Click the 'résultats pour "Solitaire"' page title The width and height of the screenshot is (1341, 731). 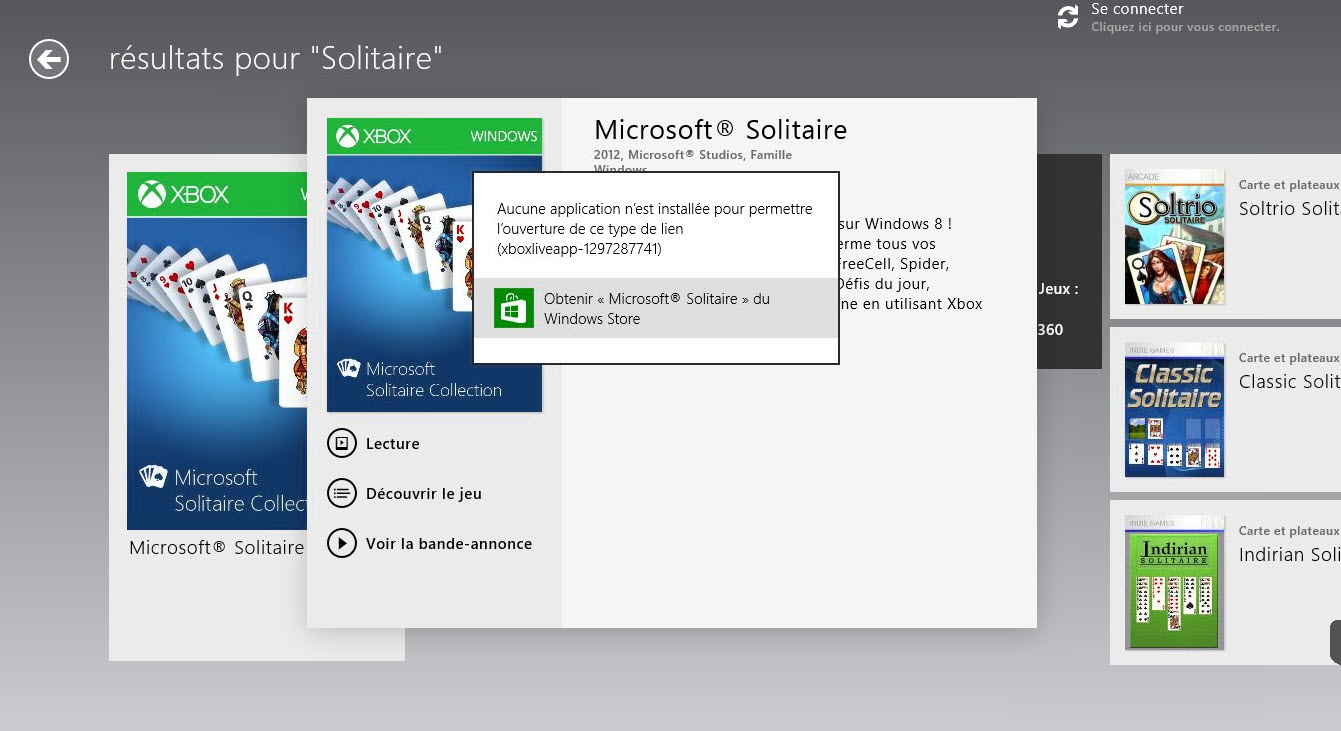(x=276, y=59)
